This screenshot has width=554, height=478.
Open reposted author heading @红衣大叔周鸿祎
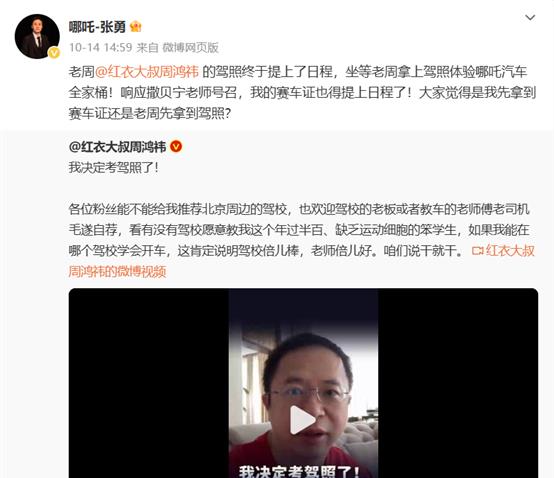tap(117, 147)
